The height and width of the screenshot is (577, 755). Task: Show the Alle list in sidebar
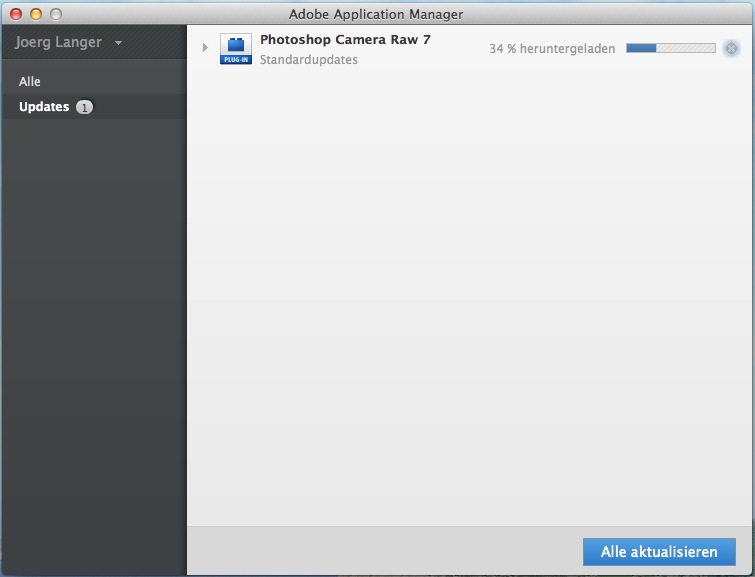[x=30, y=82]
